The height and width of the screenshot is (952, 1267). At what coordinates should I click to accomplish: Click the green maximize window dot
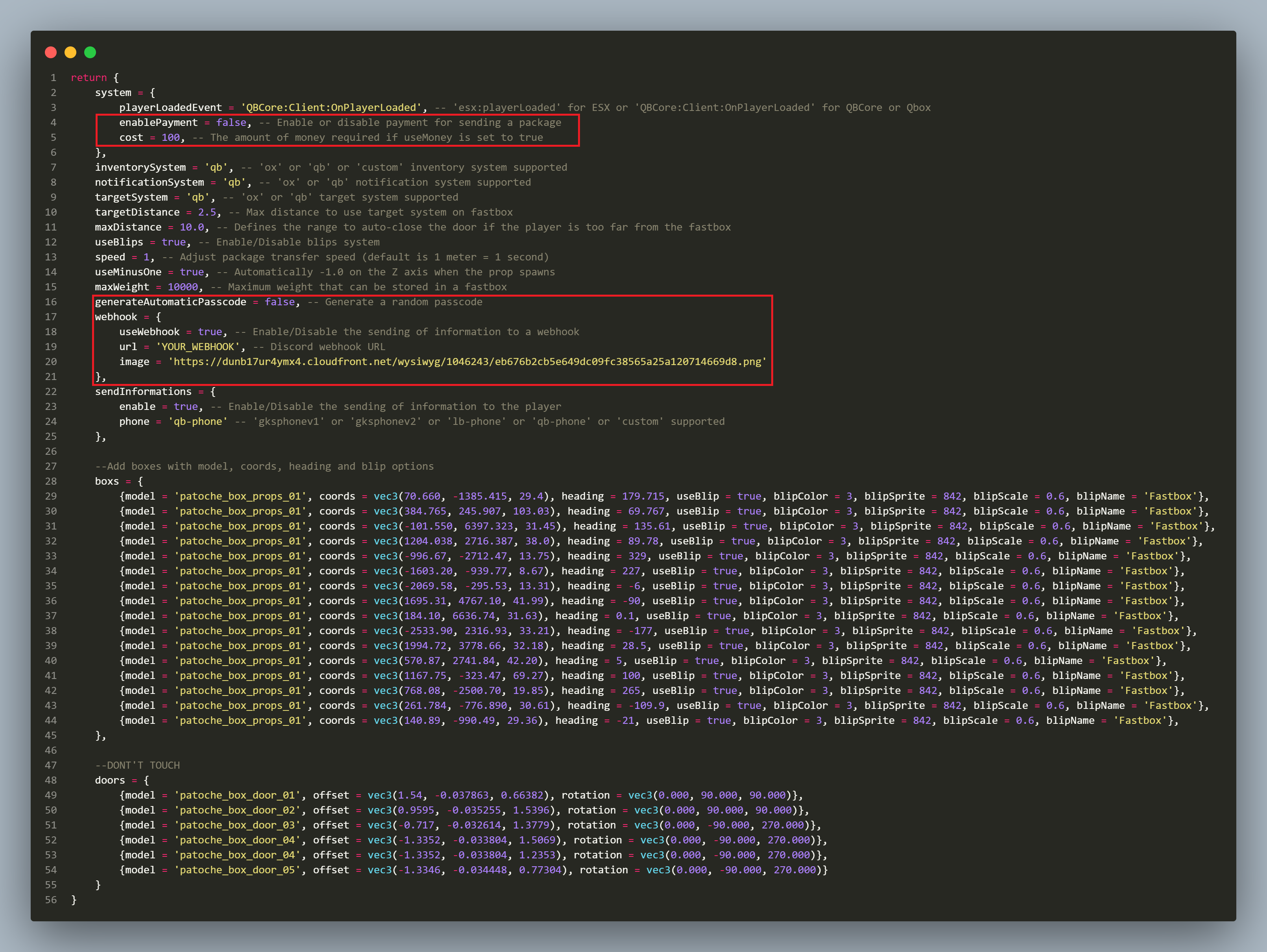coord(90,53)
